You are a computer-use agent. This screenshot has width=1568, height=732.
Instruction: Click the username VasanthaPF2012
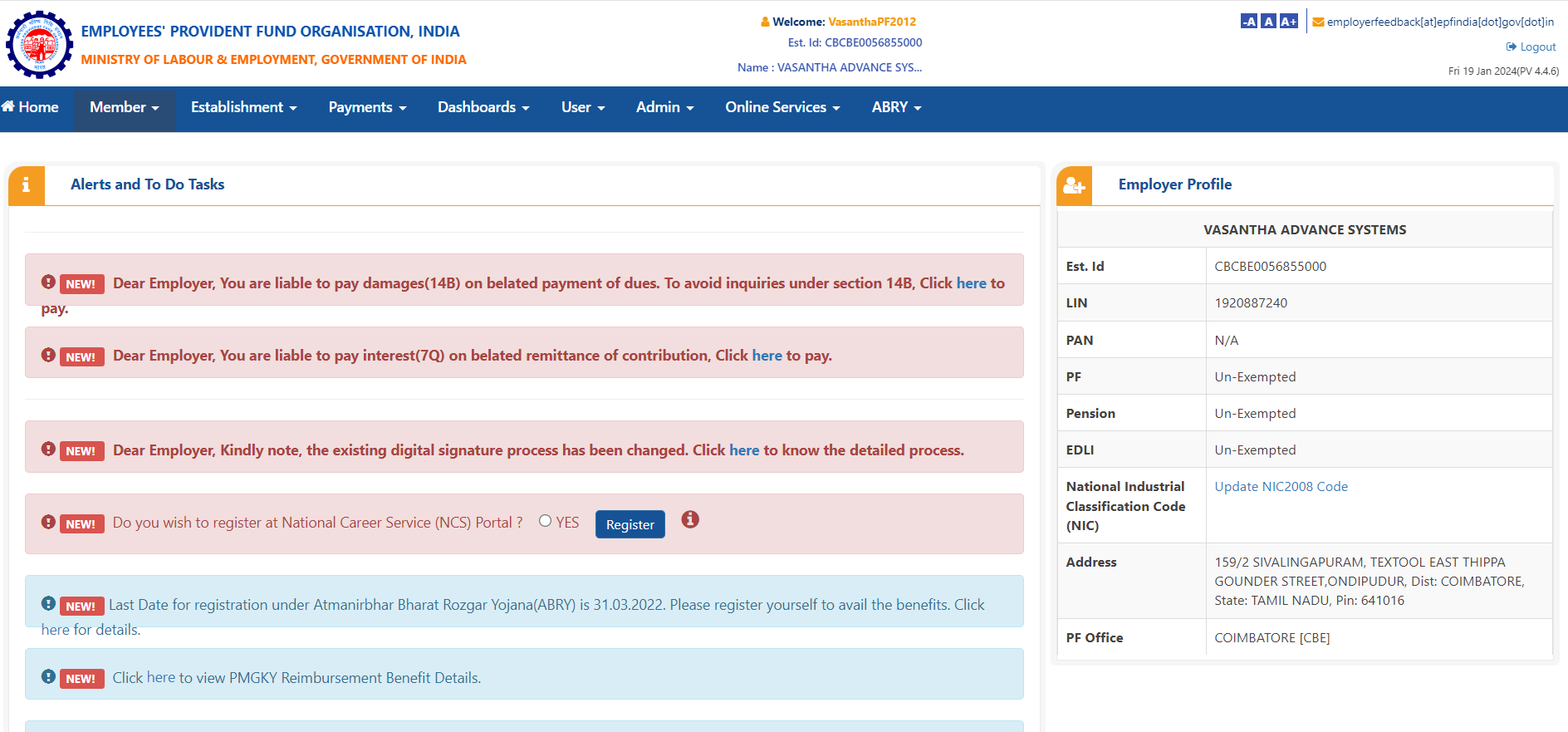tap(872, 22)
